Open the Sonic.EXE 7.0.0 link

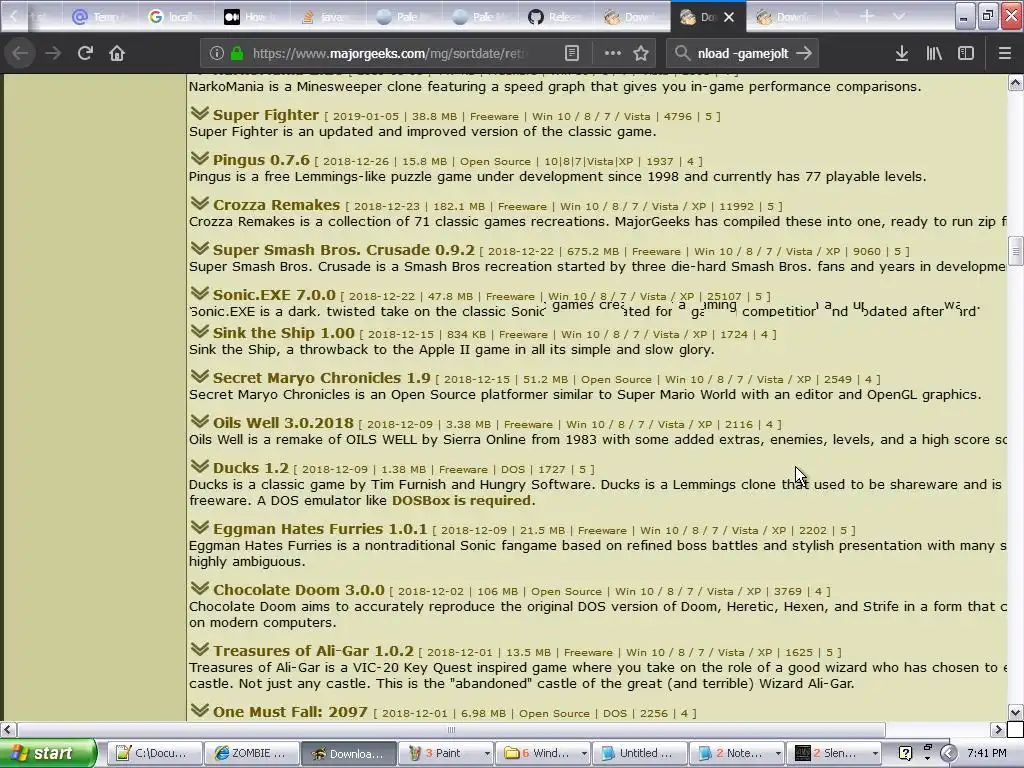pos(274,295)
